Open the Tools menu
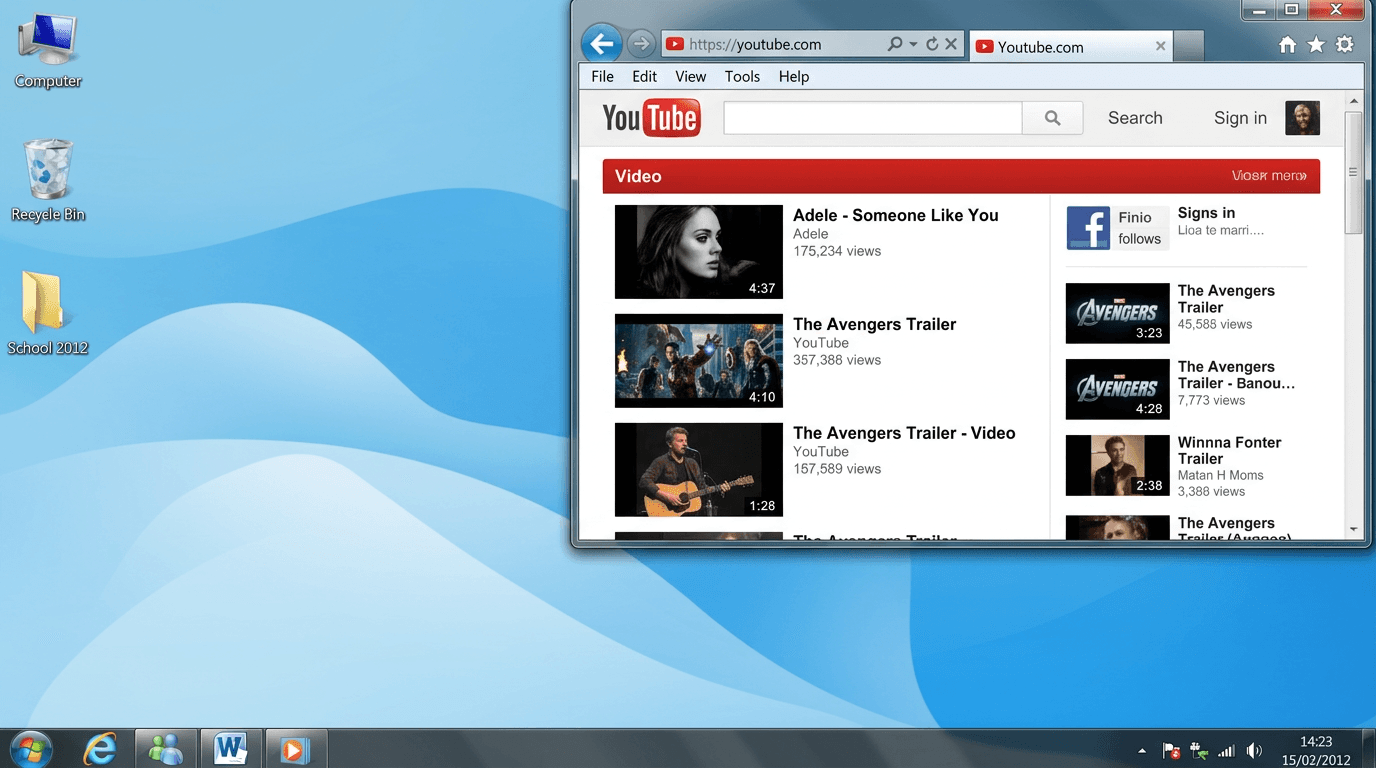Screen dimensions: 1376x768 pos(742,76)
